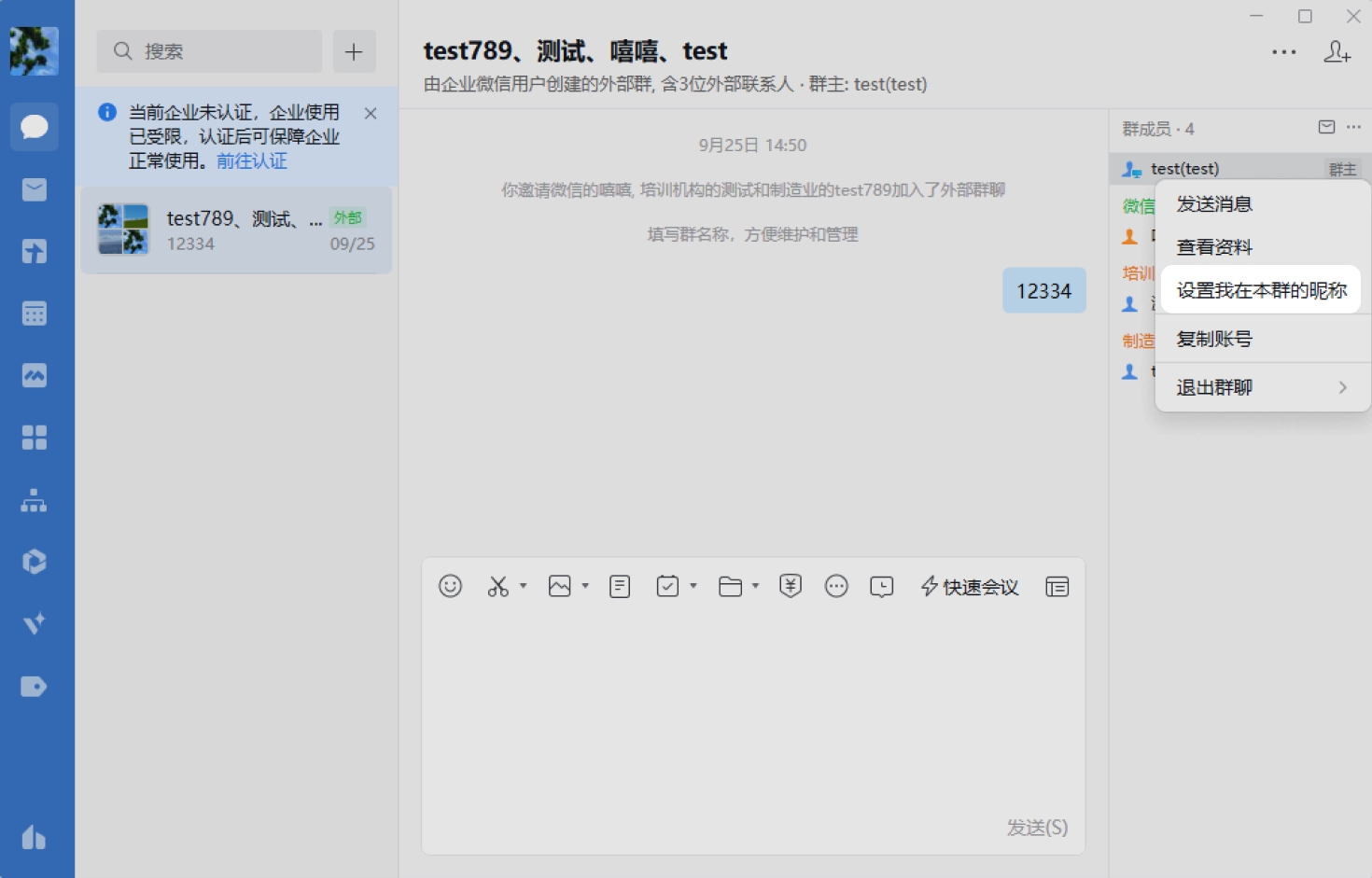Open the invite member icon in the header

pyautogui.click(x=1338, y=52)
